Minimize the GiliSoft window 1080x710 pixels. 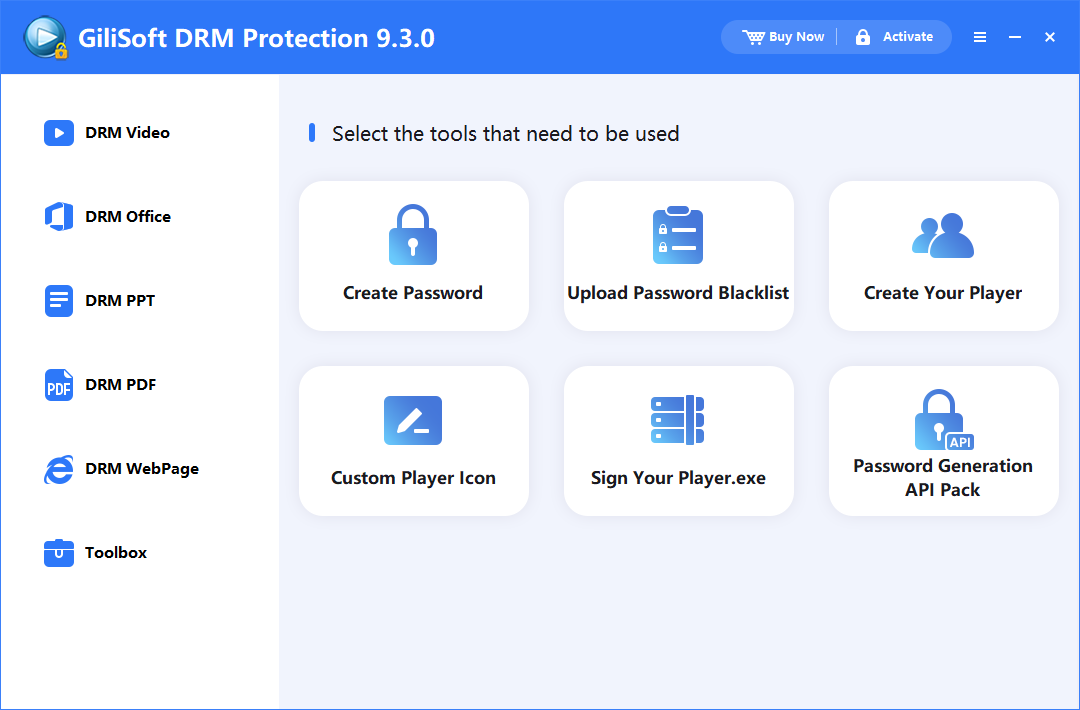tap(1015, 37)
